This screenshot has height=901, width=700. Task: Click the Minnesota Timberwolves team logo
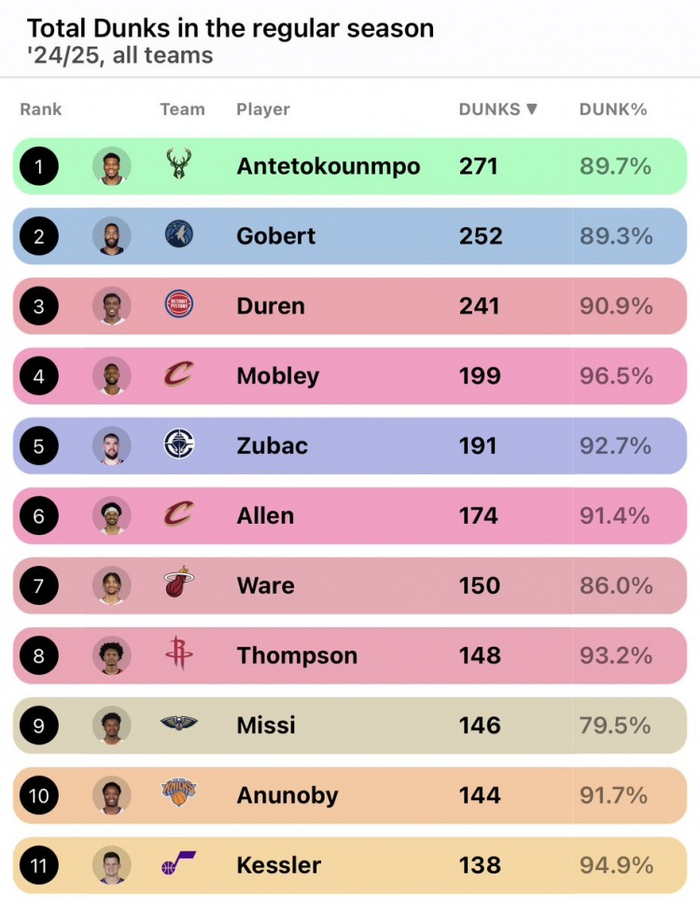tap(179, 236)
